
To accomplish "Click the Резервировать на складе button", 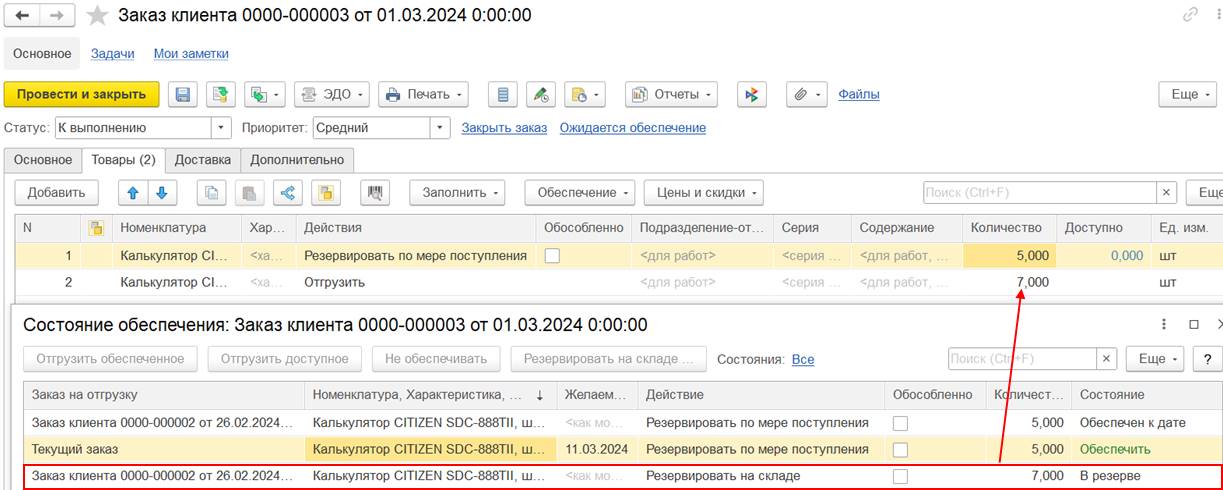I will coord(609,358).
